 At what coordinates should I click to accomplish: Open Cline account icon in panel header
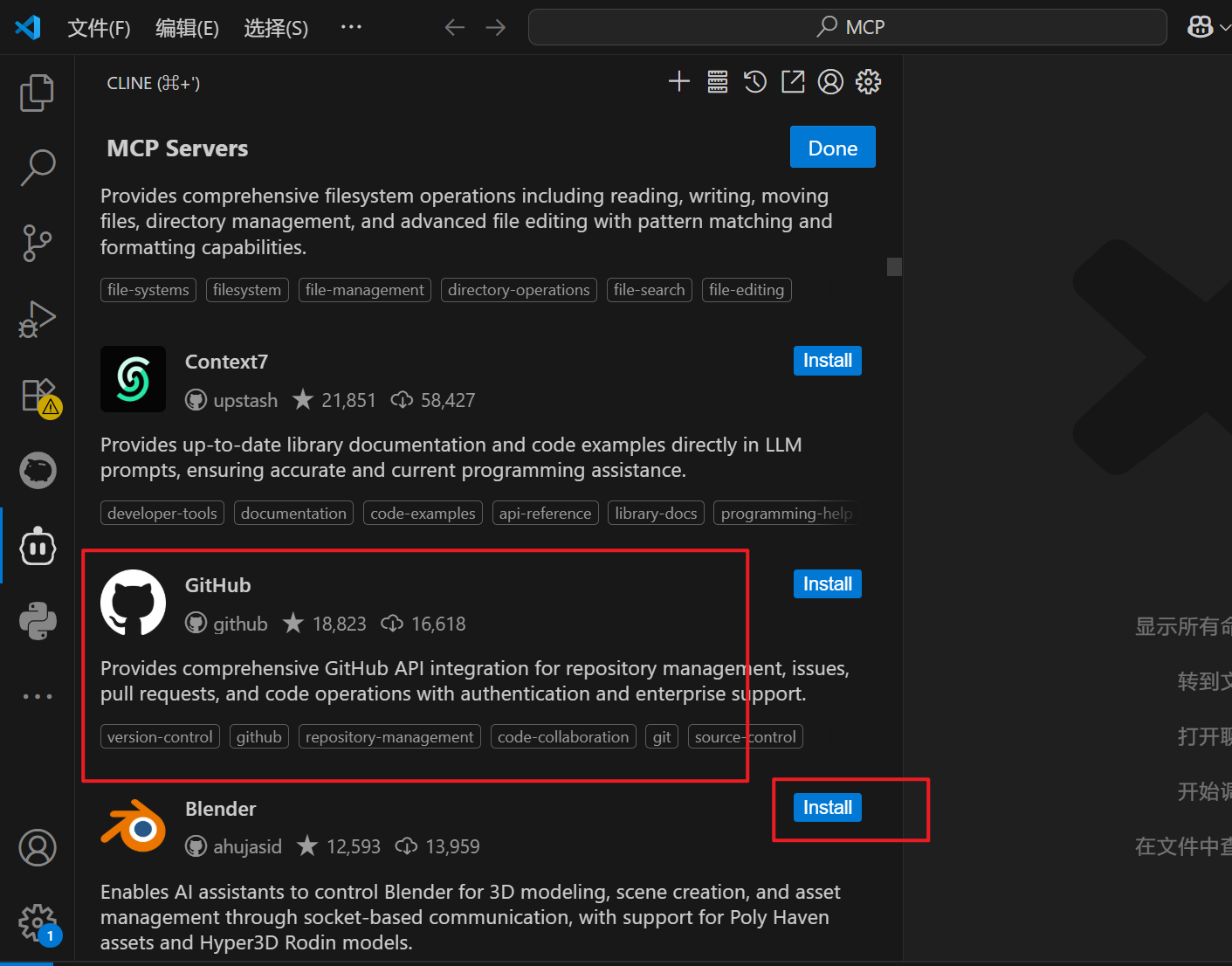tap(830, 82)
